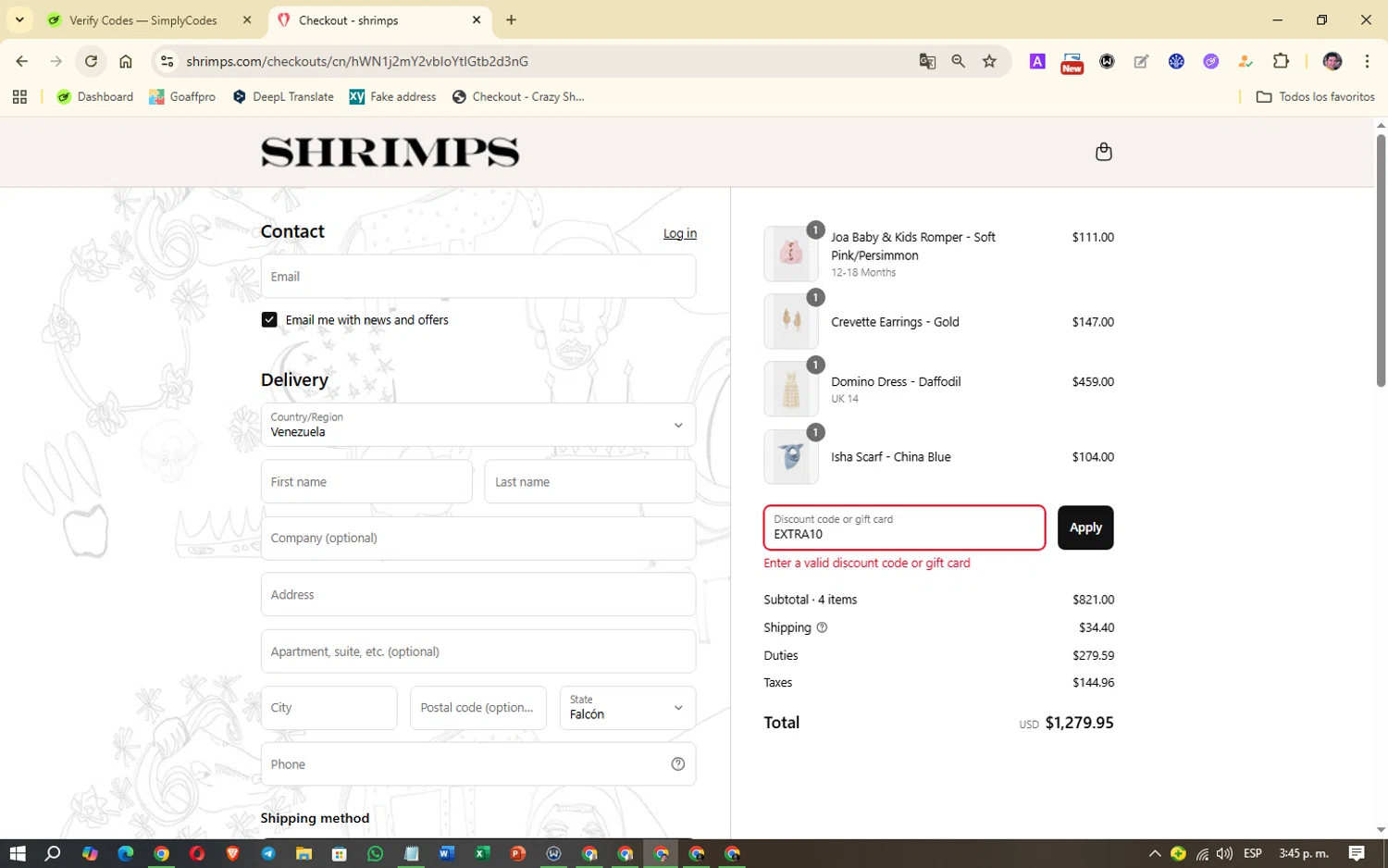Viewport: 1388px width, 868px height.
Task: Open a new browser tab
Action: coord(511,19)
